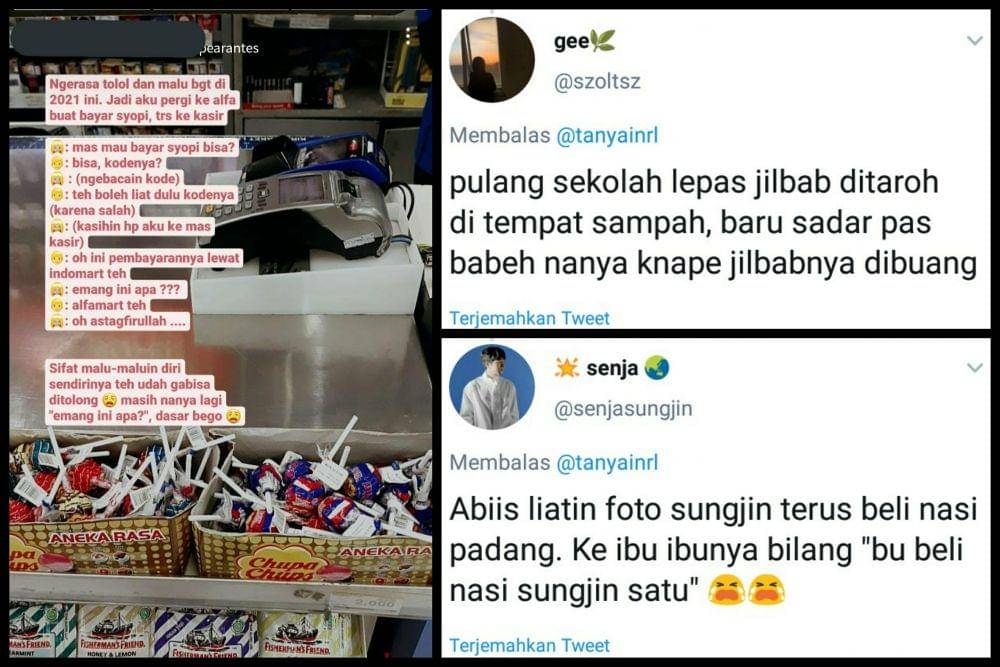Open @tanyainrl link in gee's reply
The height and width of the screenshot is (667, 1000).
point(607,135)
